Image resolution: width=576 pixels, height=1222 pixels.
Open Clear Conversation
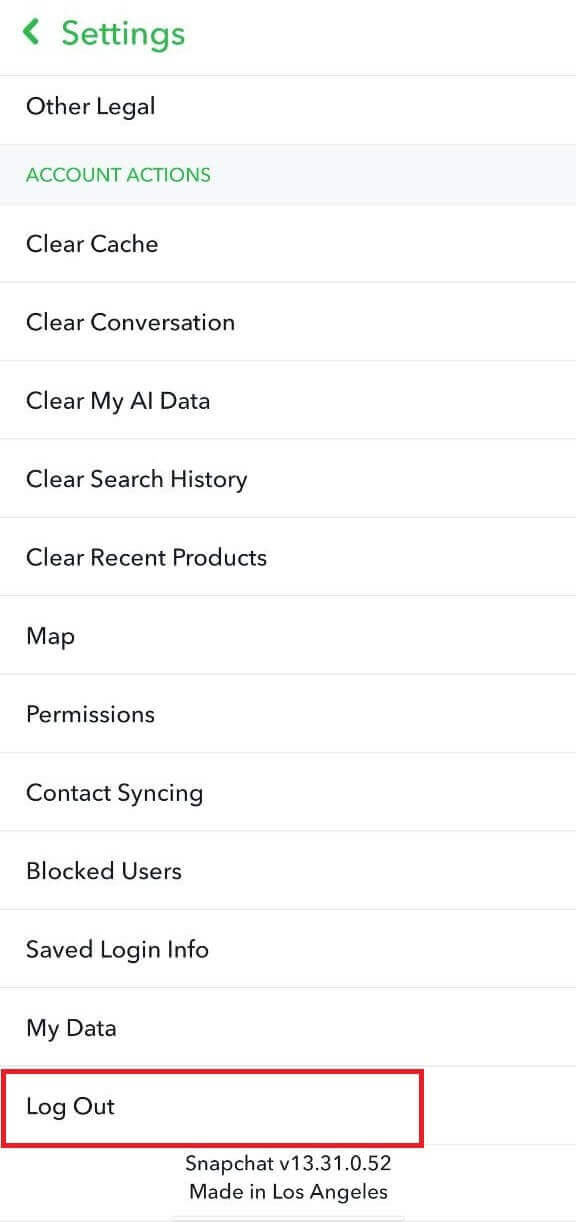coord(131,322)
